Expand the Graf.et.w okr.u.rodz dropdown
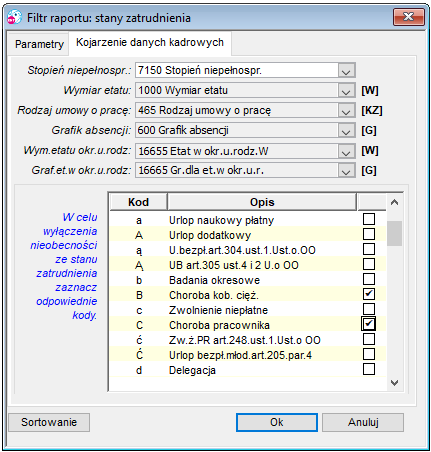 [346, 171]
